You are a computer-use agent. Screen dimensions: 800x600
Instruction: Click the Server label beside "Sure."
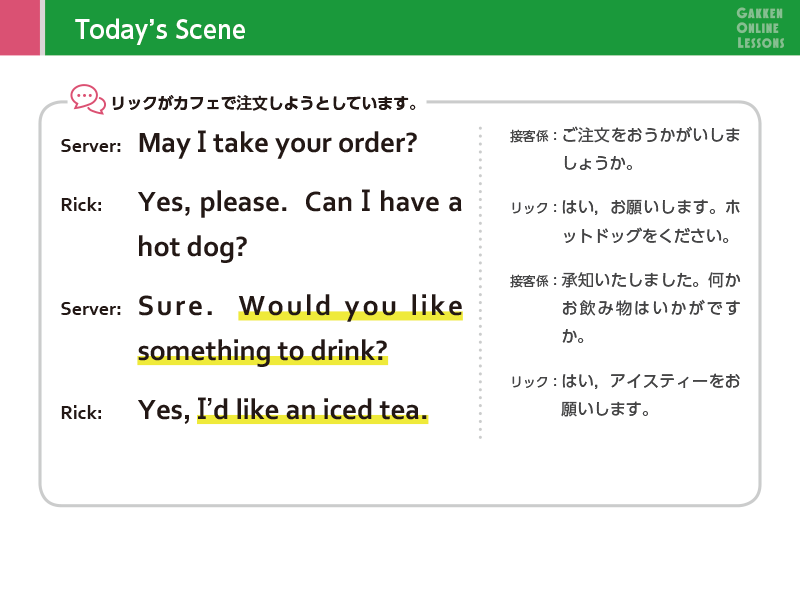click(x=91, y=309)
